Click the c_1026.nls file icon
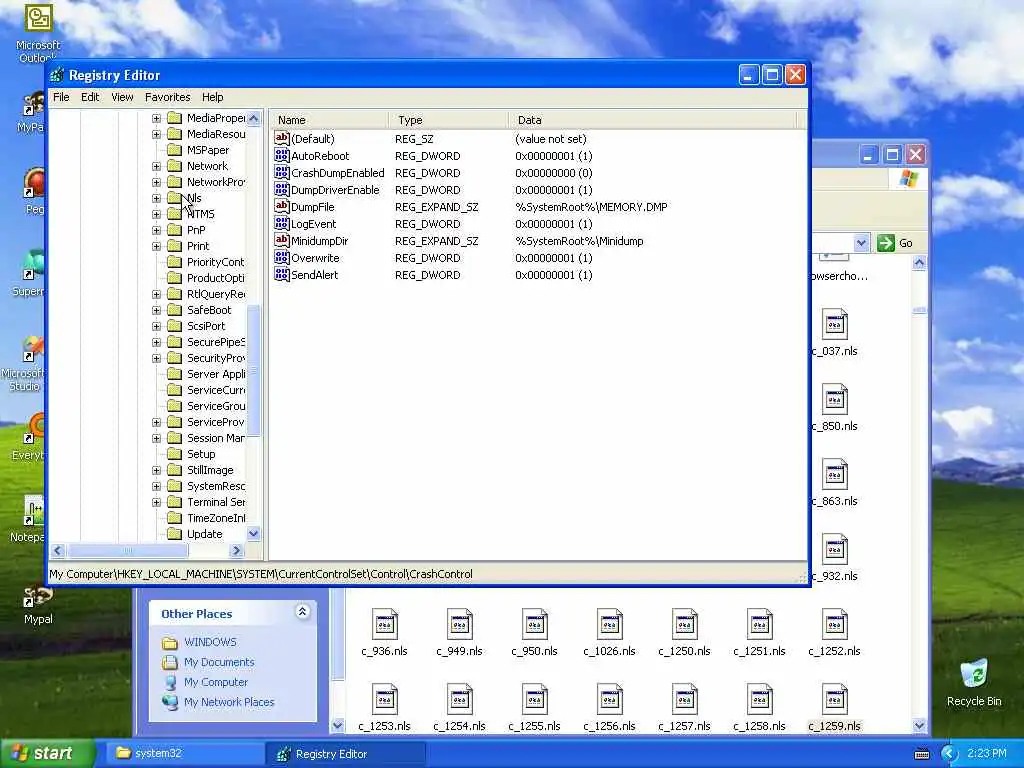 coord(610,624)
